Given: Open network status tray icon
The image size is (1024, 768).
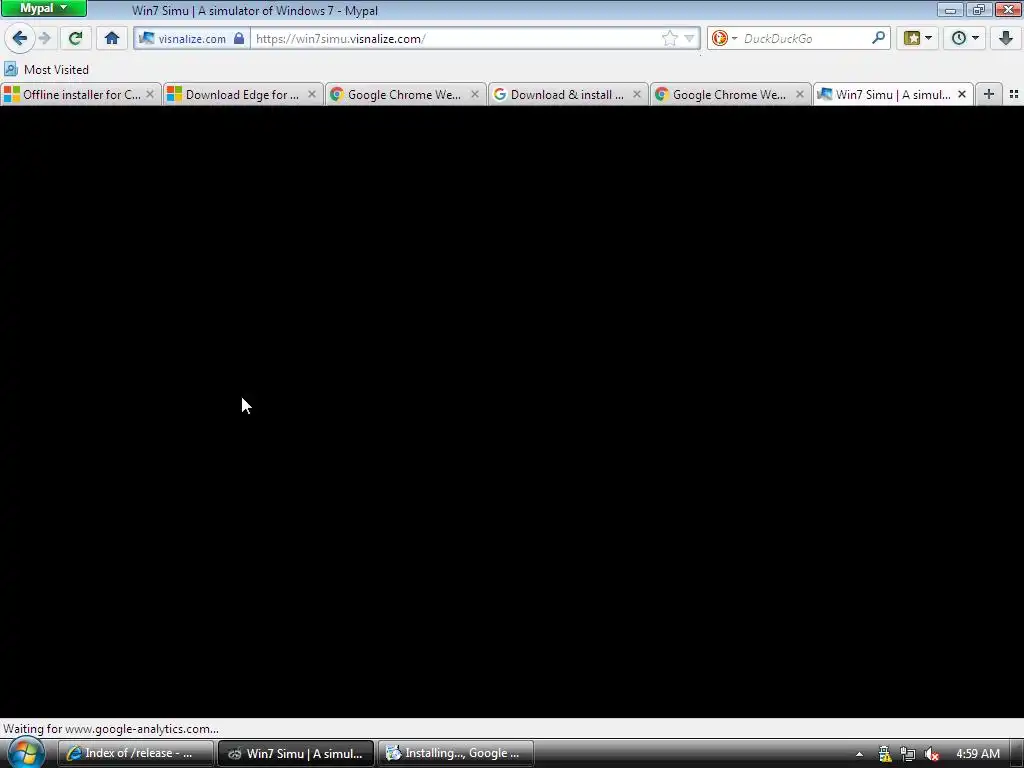Looking at the screenshot, I should tap(908, 754).
